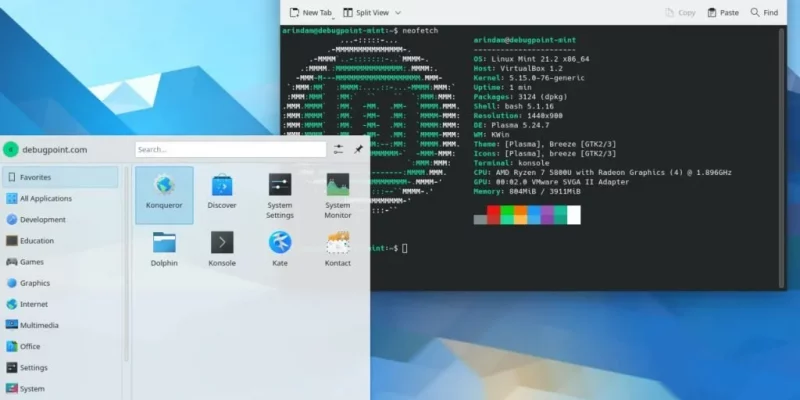
Task: Launch Konsole from the app menu
Action: click(222, 249)
